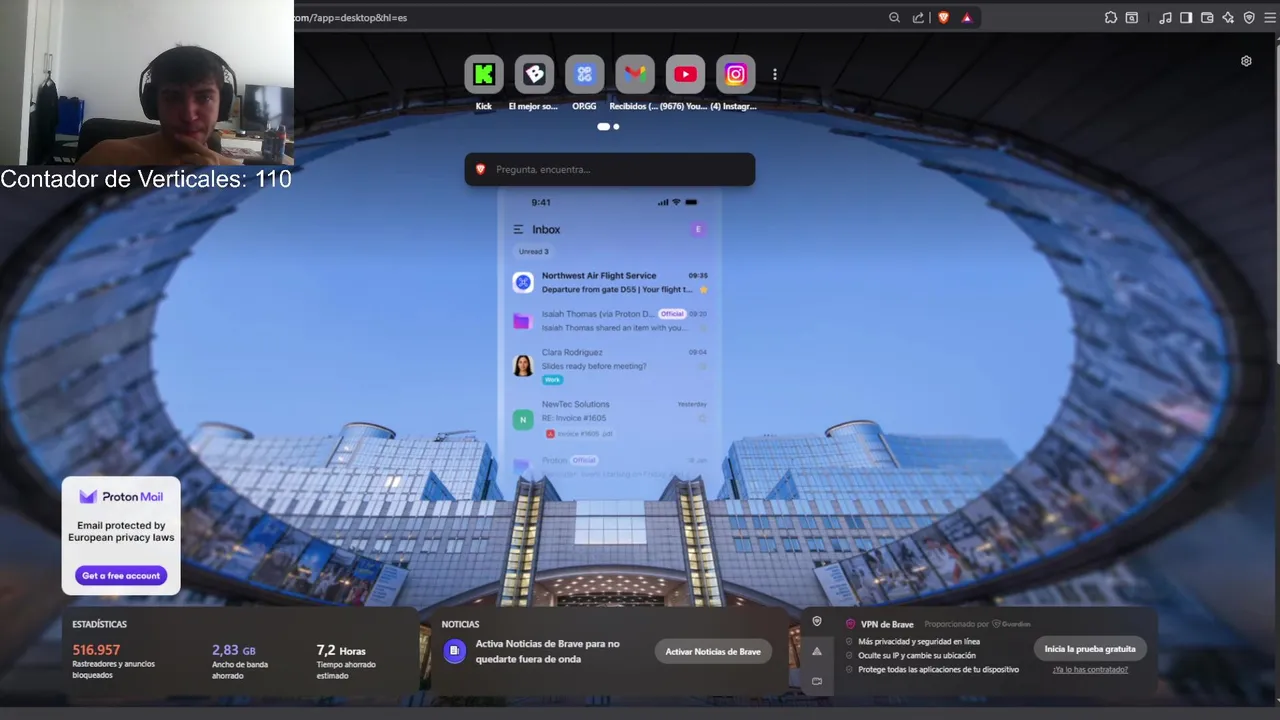Click the Proton Mail logo
This screenshot has width=1280, height=720.
click(x=121, y=496)
